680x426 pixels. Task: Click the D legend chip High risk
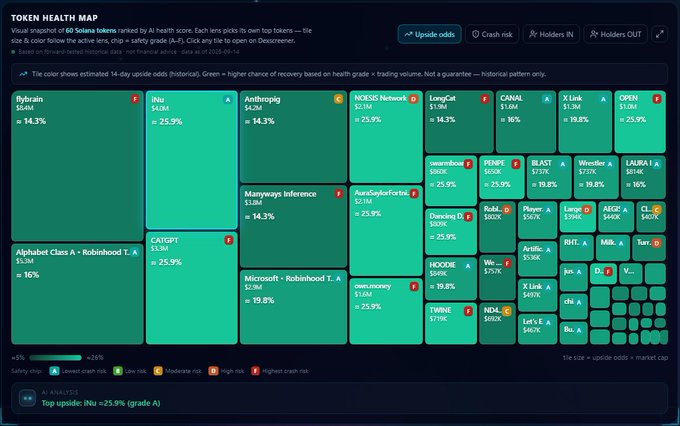click(x=213, y=371)
